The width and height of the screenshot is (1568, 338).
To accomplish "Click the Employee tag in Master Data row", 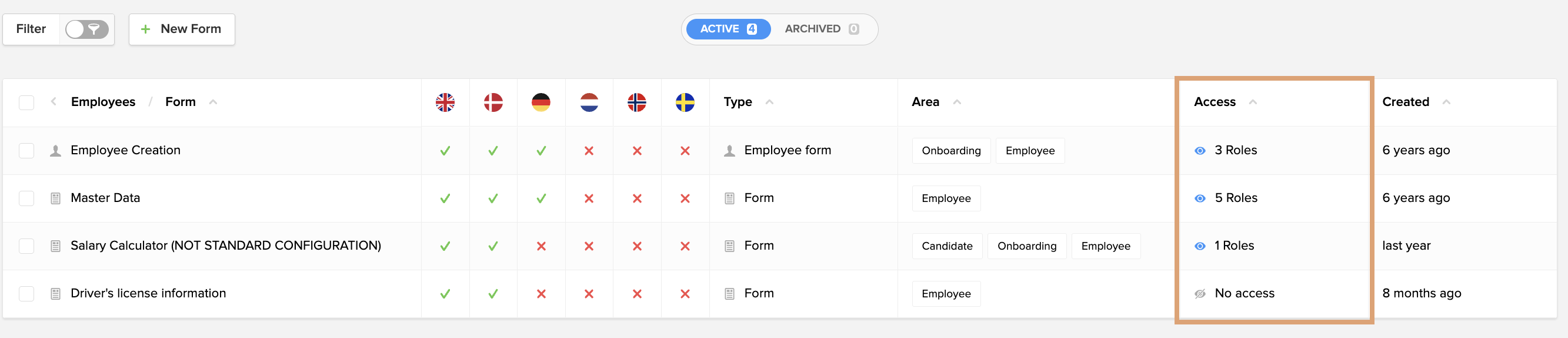I will click(946, 198).
